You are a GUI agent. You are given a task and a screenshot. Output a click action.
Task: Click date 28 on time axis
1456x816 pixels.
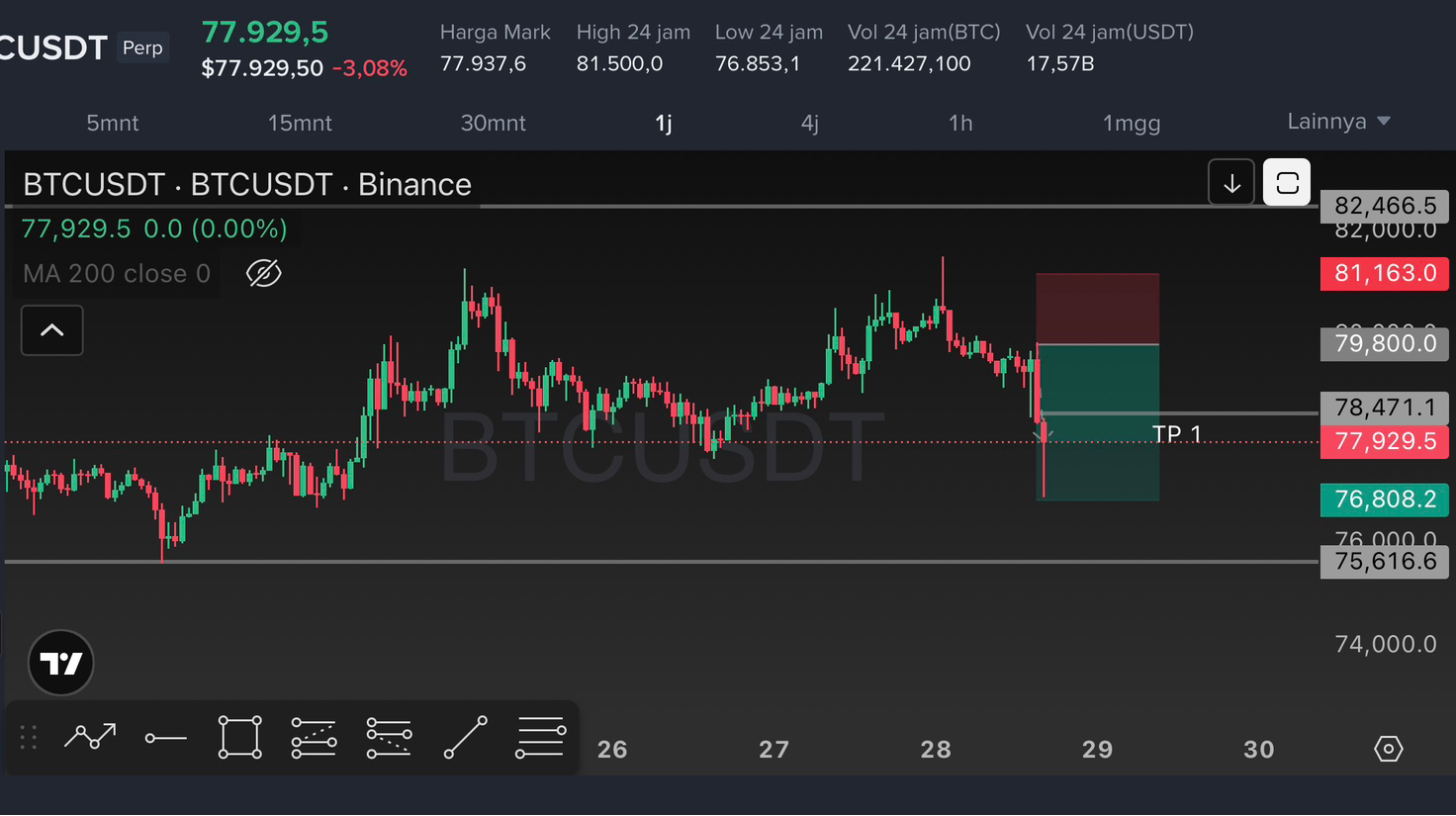click(936, 750)
